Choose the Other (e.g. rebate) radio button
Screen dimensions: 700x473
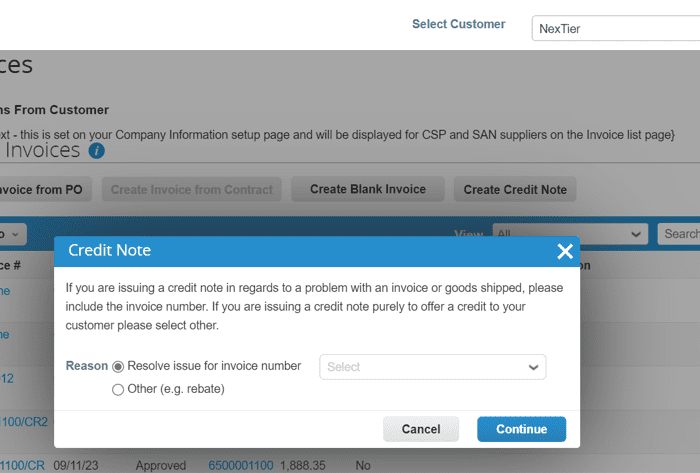point(118,389)
